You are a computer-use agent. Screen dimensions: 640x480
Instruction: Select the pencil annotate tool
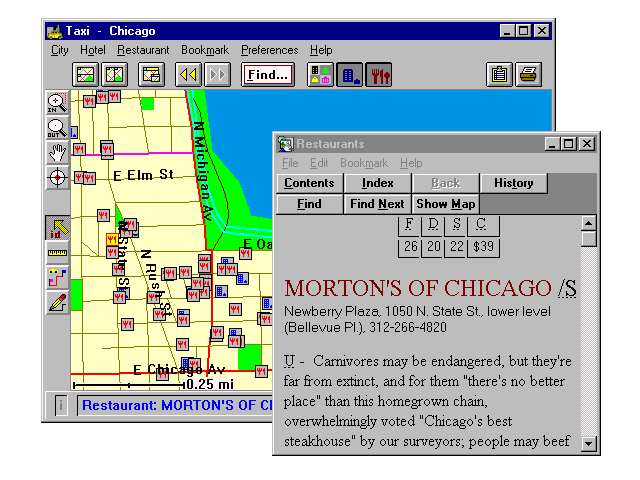click(57, 303)
